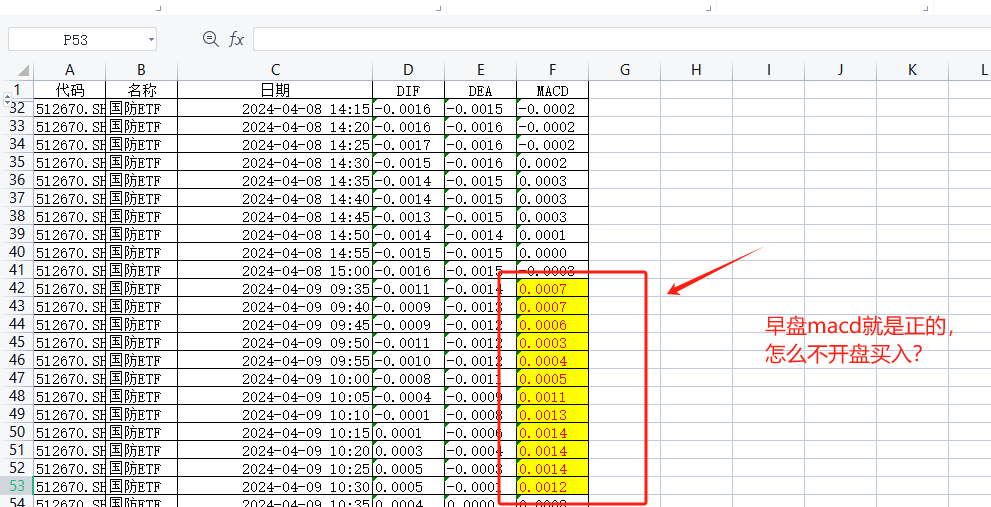
Task: Click the frozen-row split arrows near row 32
Action: (8, 100)
